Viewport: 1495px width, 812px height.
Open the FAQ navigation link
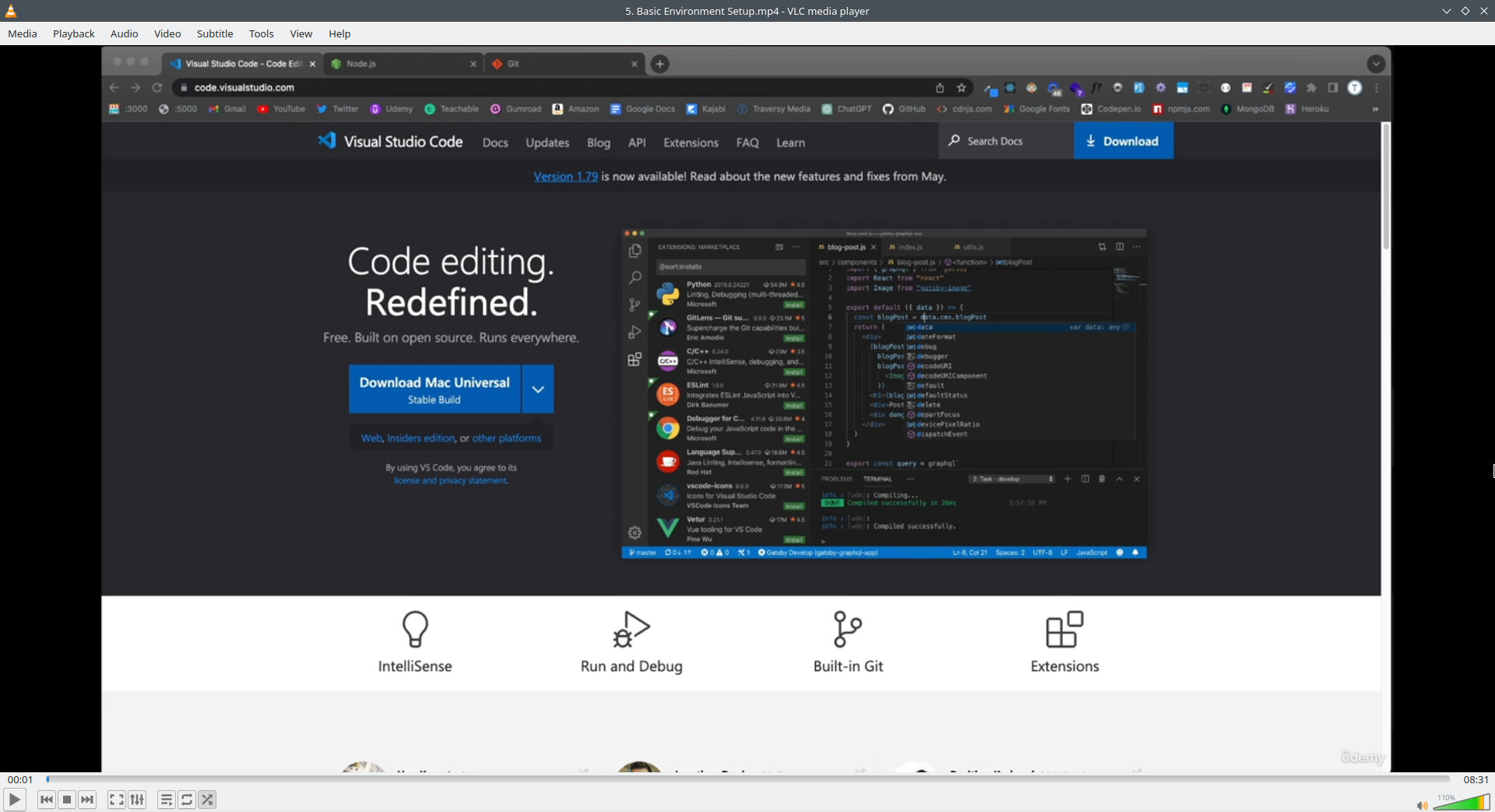tap(747, 142)
